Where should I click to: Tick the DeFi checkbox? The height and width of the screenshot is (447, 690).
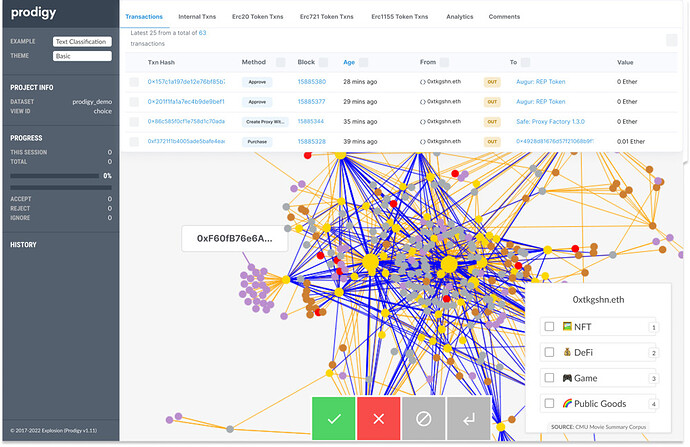[x=549, y=352]
